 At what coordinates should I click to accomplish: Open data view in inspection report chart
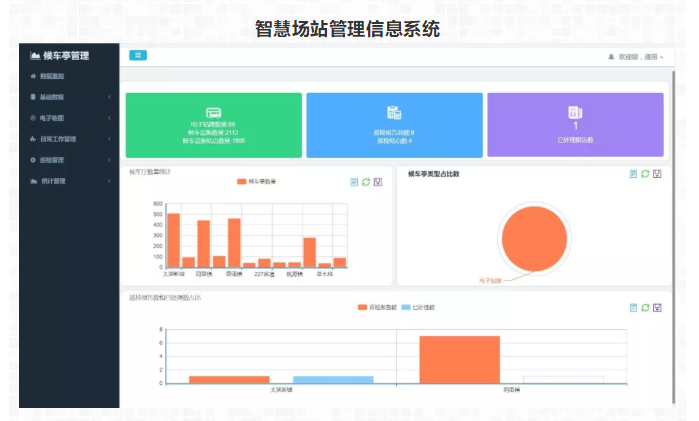pyautogui.click(x=633, y=308)
